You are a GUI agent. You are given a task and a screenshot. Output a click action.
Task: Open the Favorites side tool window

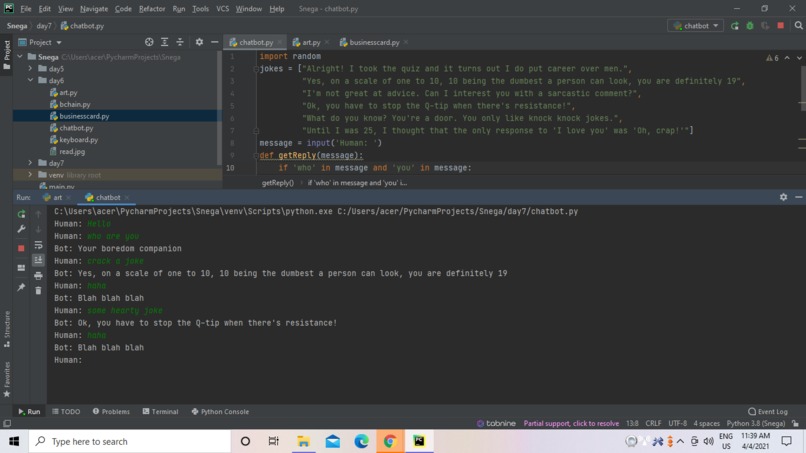(x=7, y=379)
